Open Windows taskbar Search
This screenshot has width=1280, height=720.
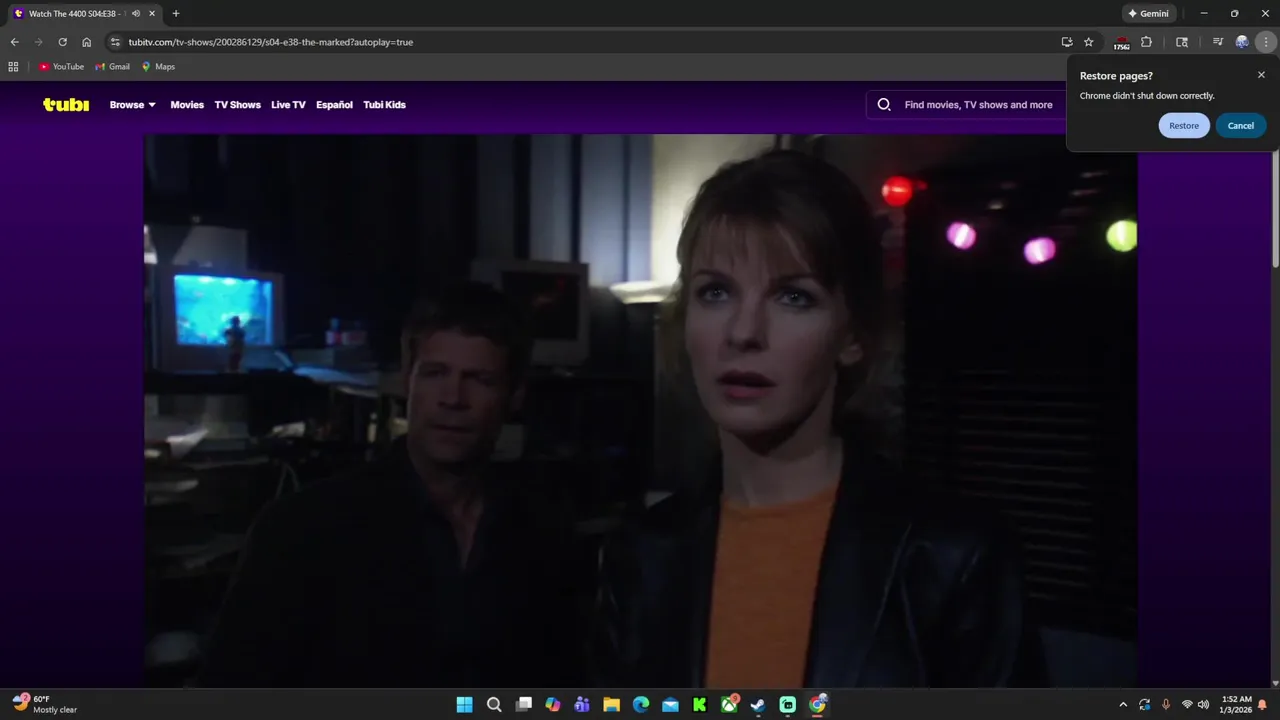click(494, 704)
